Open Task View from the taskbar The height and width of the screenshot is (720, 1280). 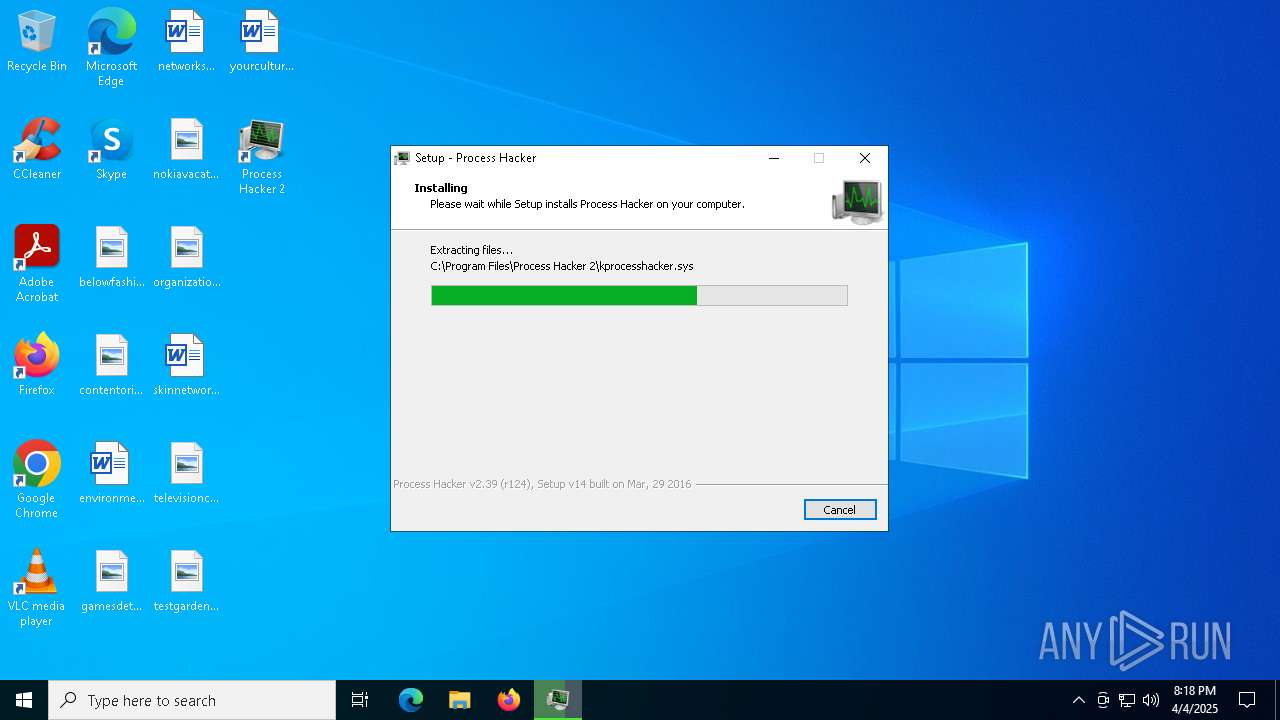click(x=360, y=700)
